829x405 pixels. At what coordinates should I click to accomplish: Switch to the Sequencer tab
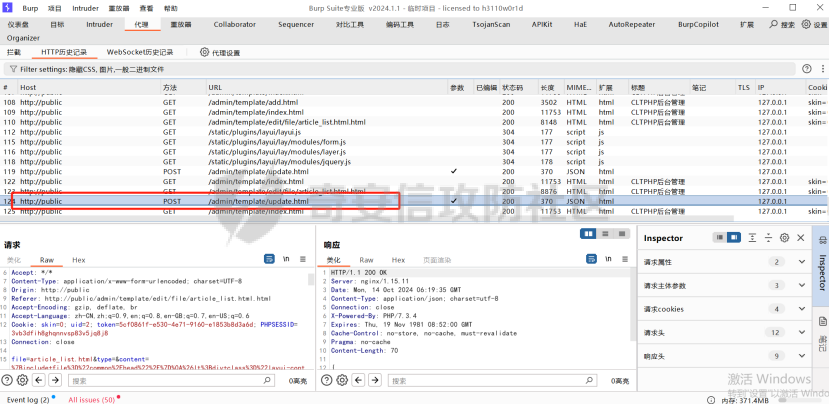[x=296, y=24]
